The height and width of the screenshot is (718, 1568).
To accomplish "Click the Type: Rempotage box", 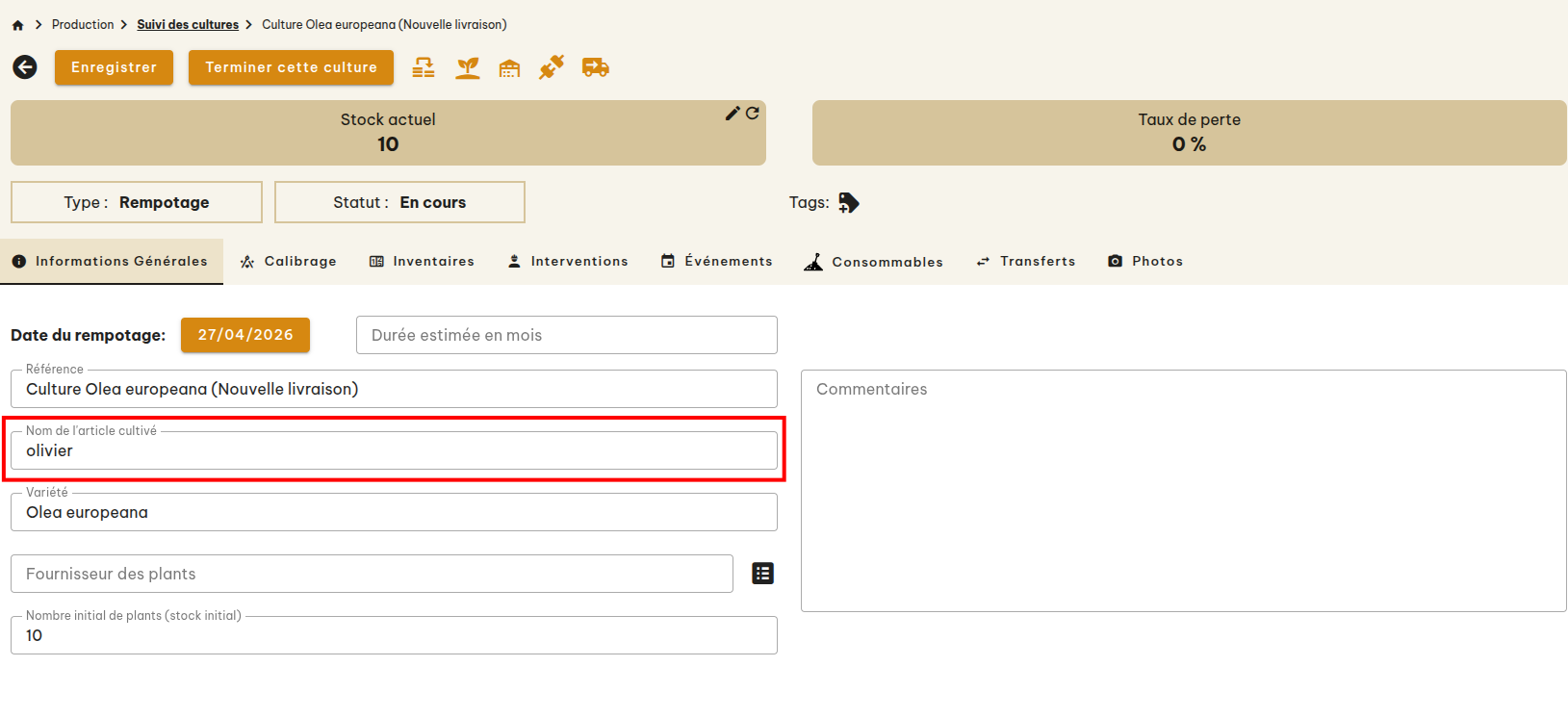I will click(137, 202).
